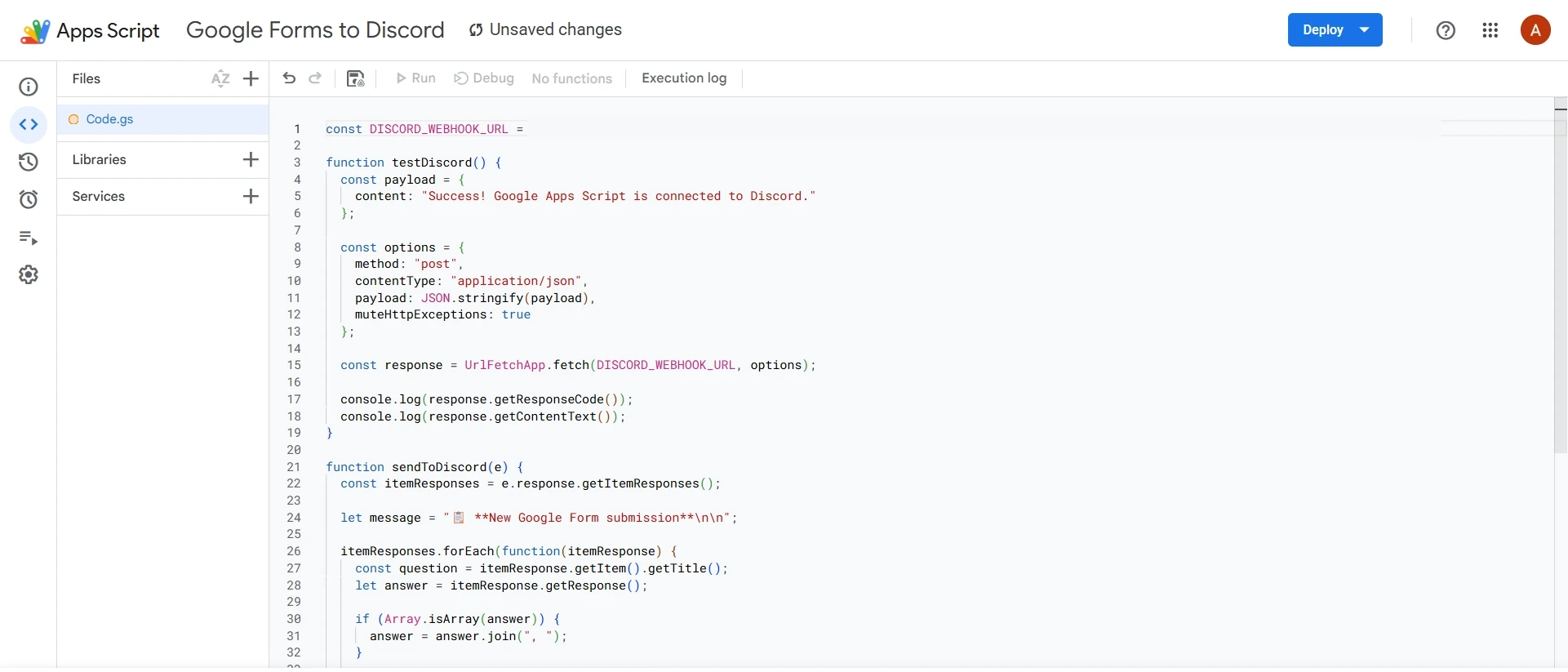The image size is (1568, 672).
Task: Open the Overview info icon in sidebar
Action: [x=29, y=87]
